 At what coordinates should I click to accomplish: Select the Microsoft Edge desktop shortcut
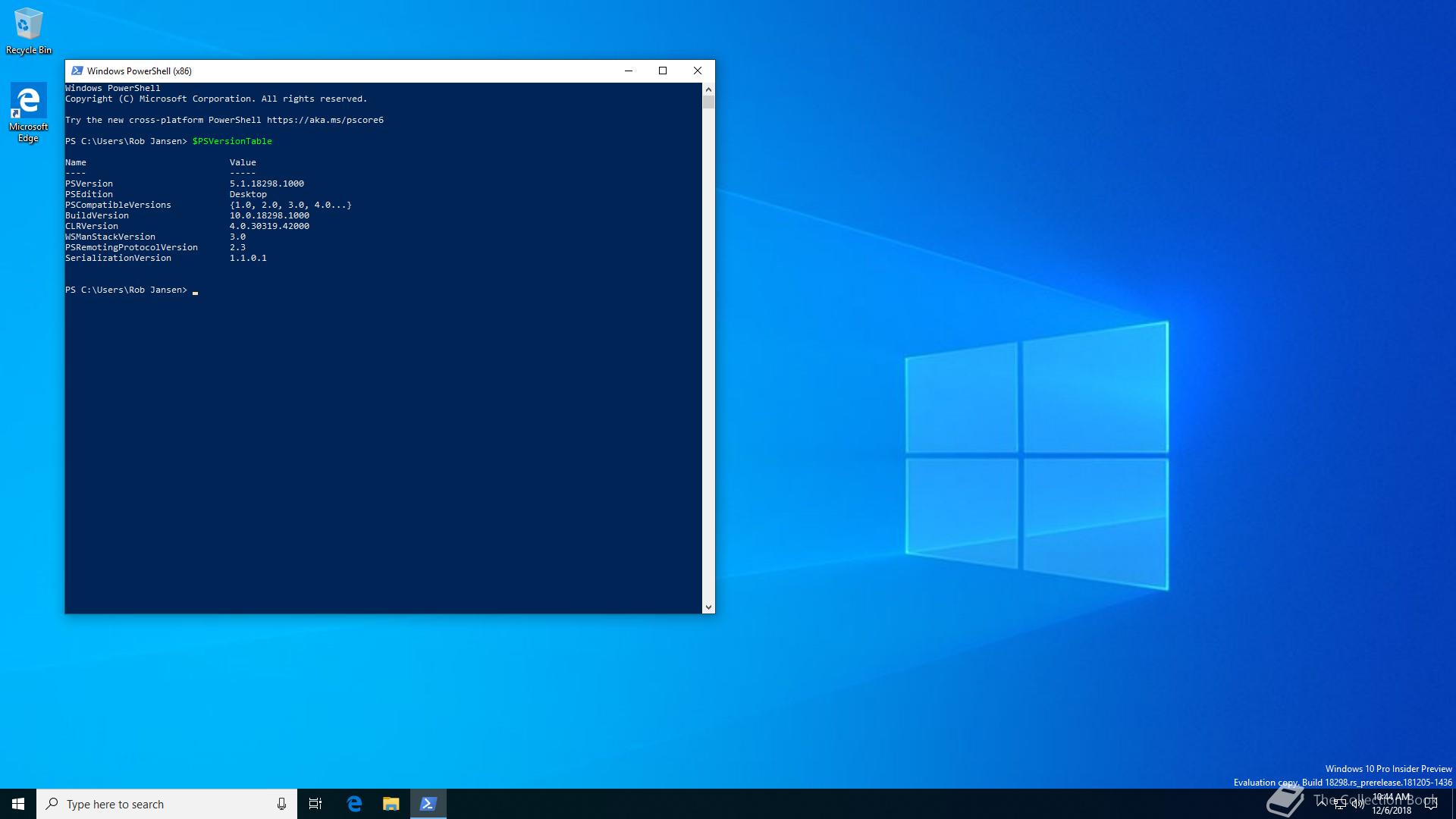28,112
